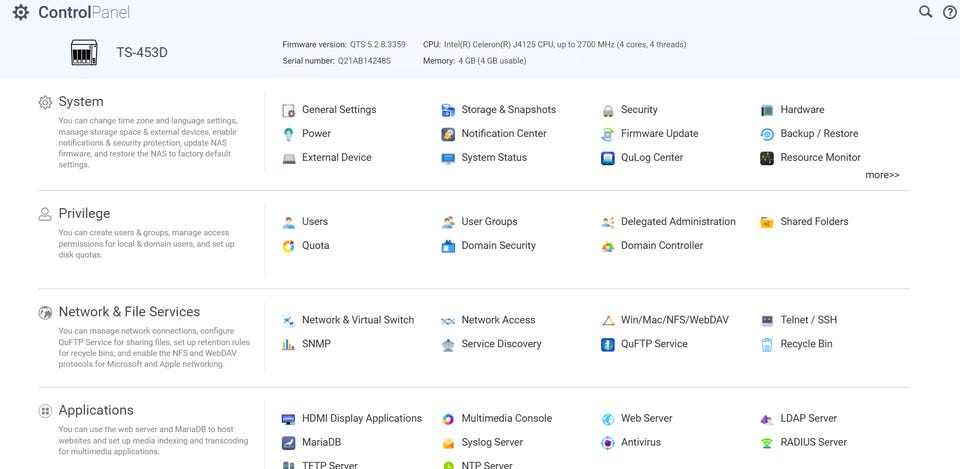This screenshot has width=960, height=469.
Task: Open Multimedia Console icon
Action: coord(448,419)
